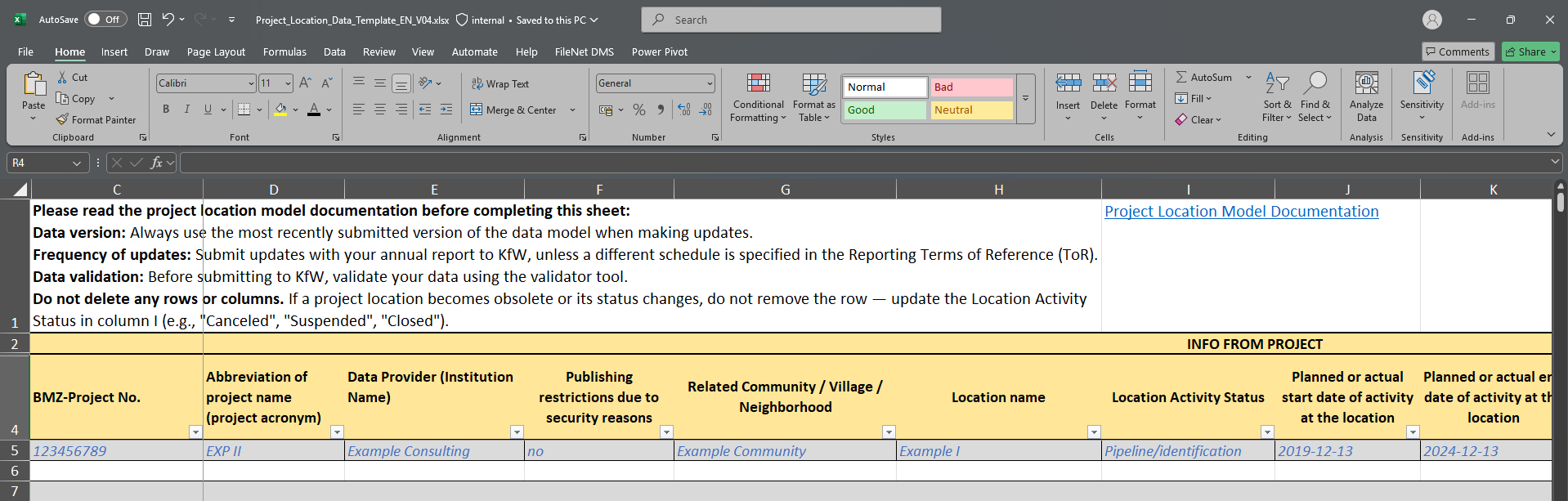Undo the last action
1568x501 pixels.
click(168, 20)
